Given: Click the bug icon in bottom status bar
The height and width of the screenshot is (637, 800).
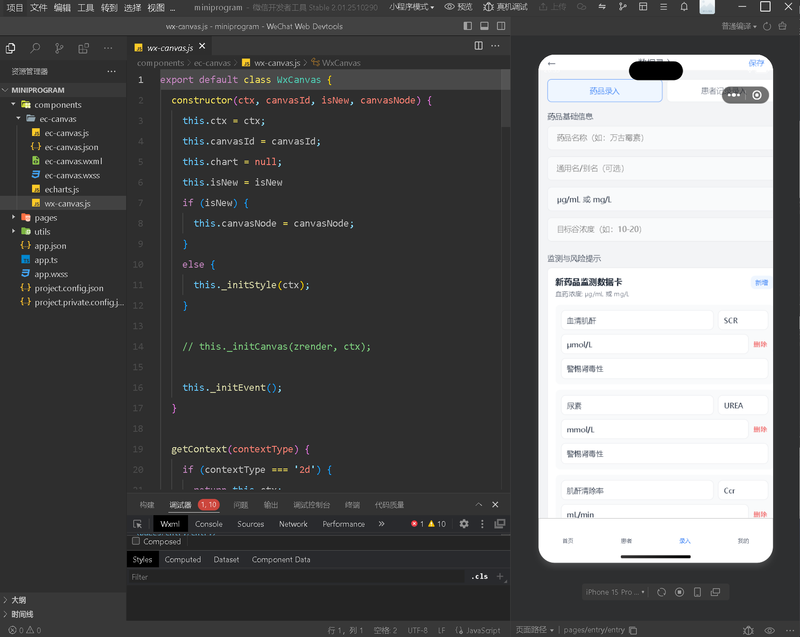Looking at the screenshot, I should 748,630.
